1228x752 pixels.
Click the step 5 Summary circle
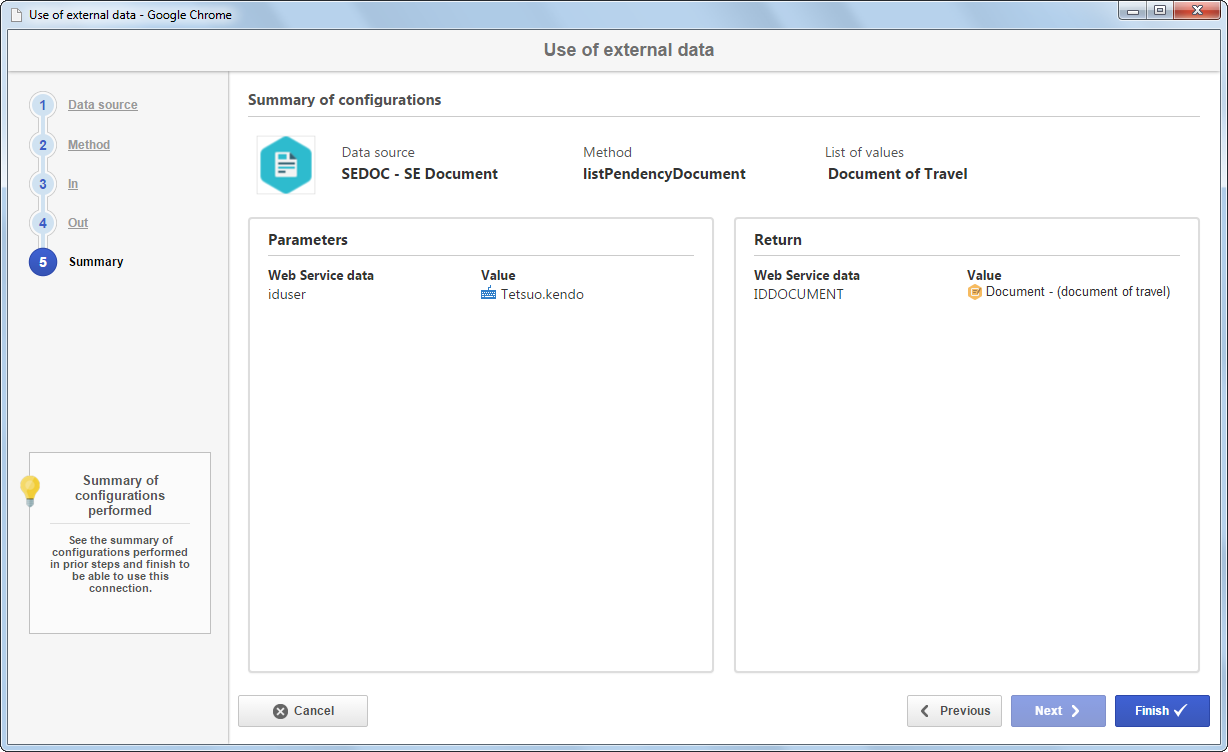click(x=43, y=262)
